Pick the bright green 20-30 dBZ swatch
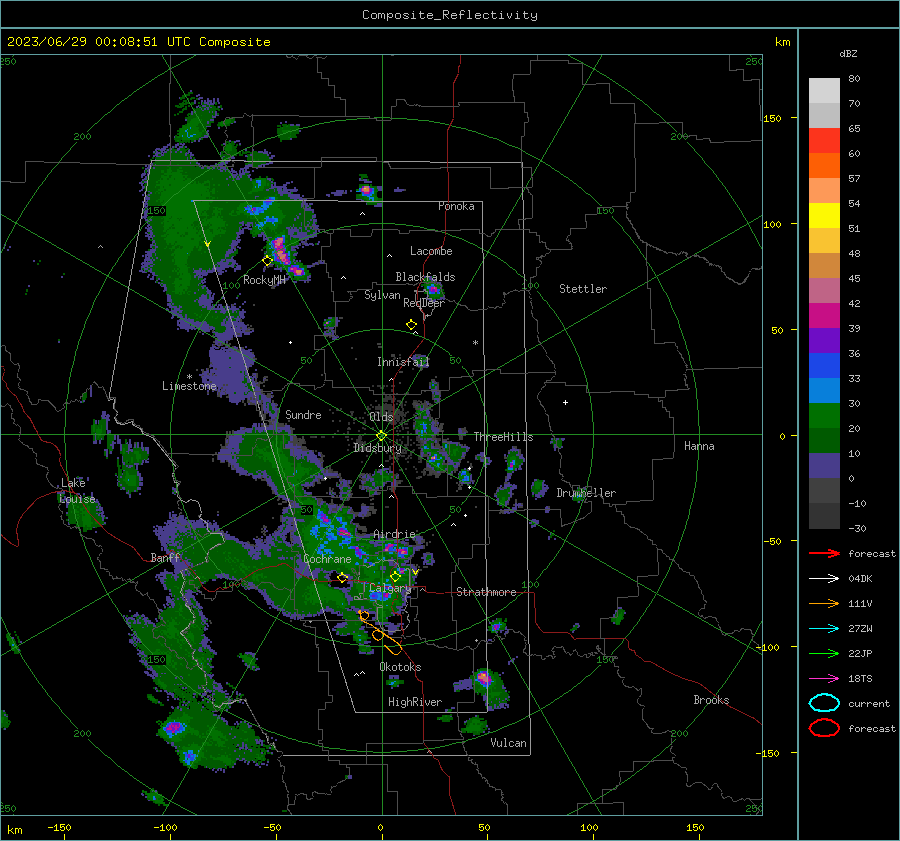This screenshot has height=841, width=900. (824, 415)
